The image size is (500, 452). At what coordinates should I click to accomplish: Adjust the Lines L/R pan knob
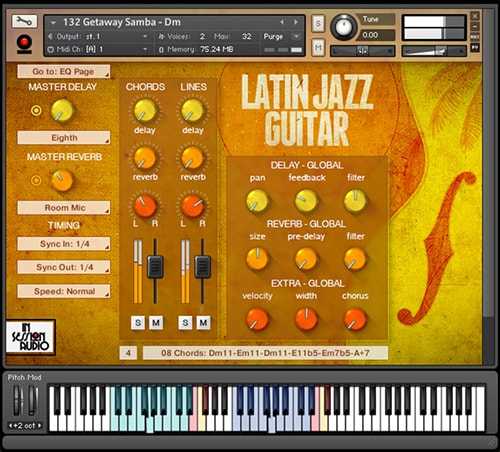click(x=193, y=206)
